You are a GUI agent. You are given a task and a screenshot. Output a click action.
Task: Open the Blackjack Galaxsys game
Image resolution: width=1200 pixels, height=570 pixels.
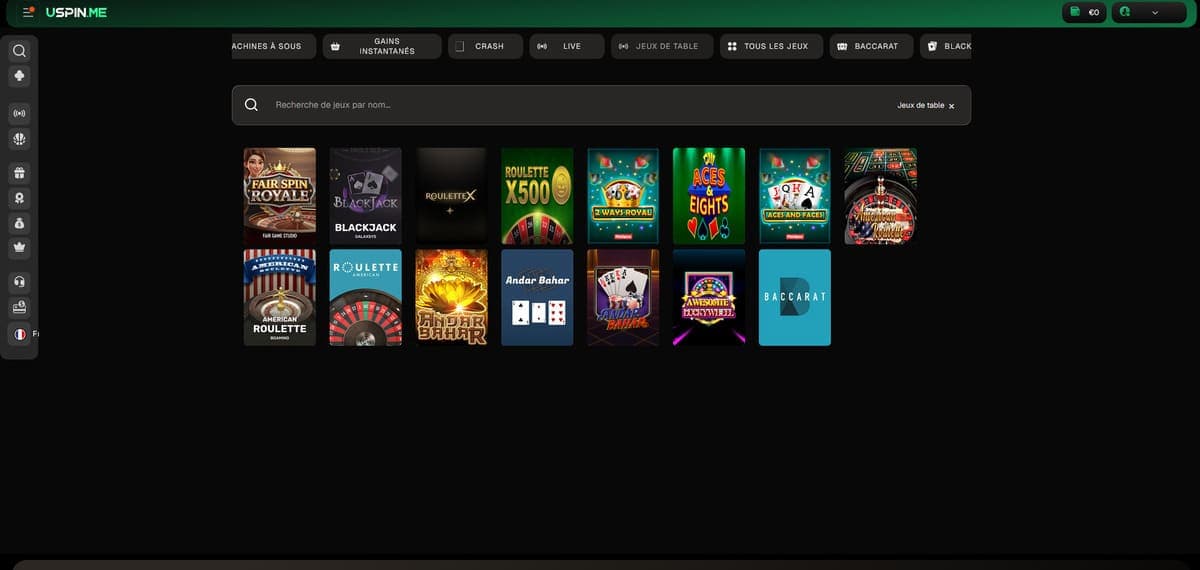[x=366, y=196]
